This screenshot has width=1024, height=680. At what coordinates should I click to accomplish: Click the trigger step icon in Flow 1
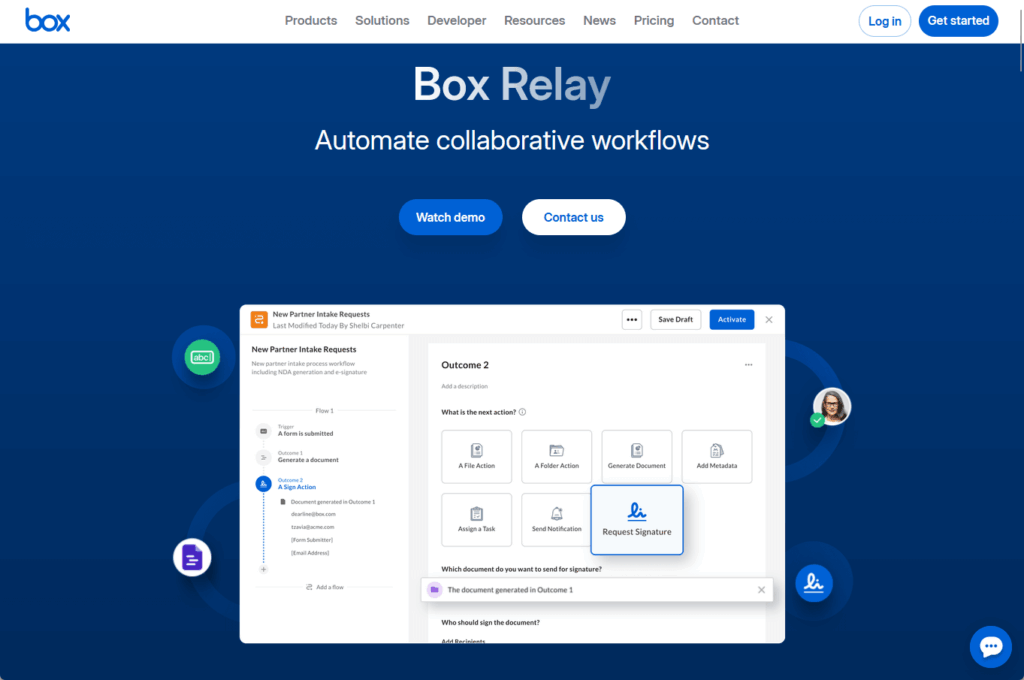point(263,431)
